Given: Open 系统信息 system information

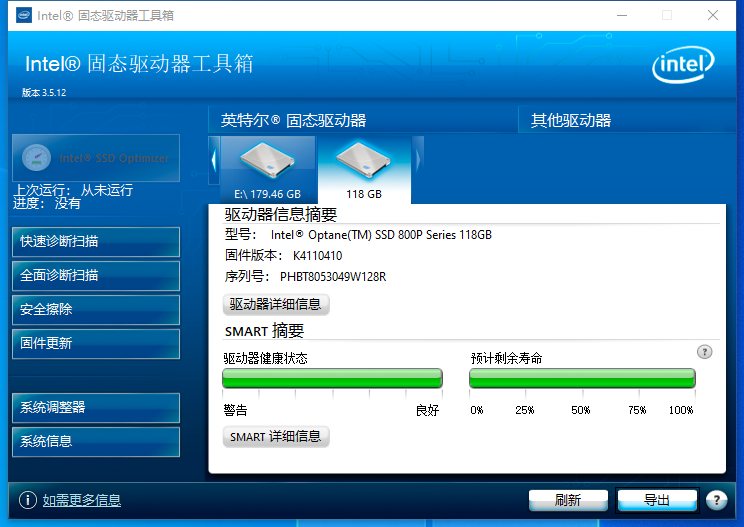Looking at the screenshot, I should 96,442.
